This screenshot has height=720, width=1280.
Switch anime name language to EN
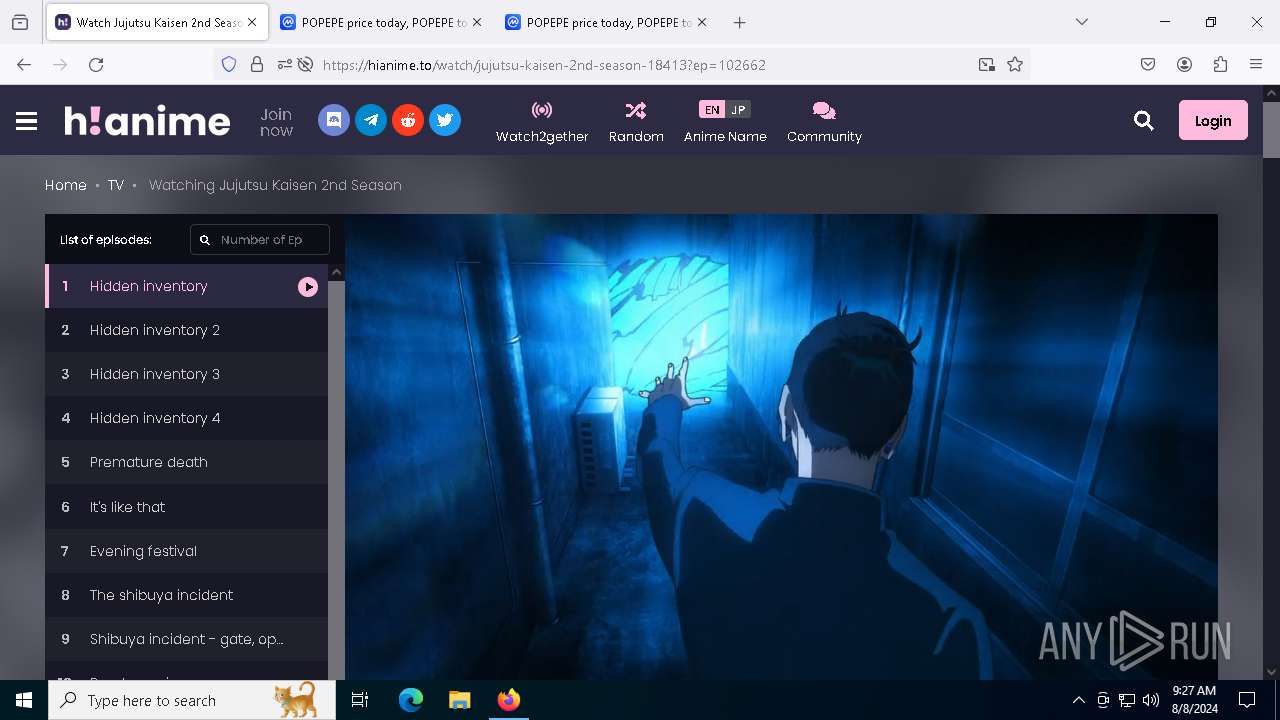pos(712,110)
